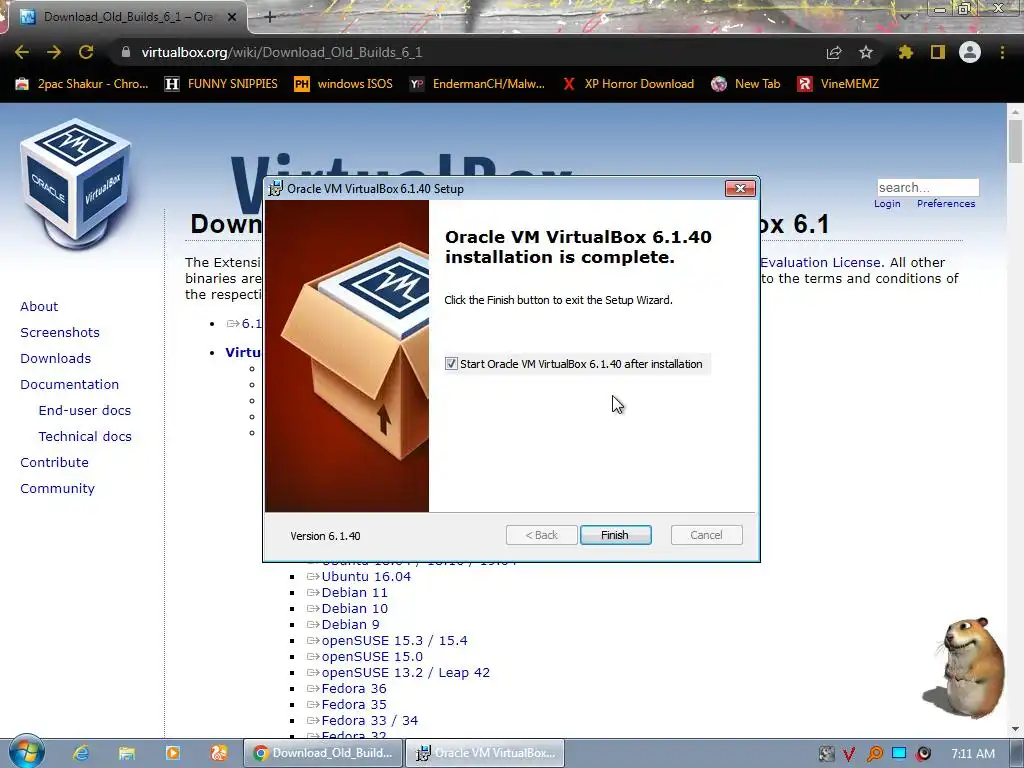
Task: Click the address bar URL
Action: click(x=281, y=52)
